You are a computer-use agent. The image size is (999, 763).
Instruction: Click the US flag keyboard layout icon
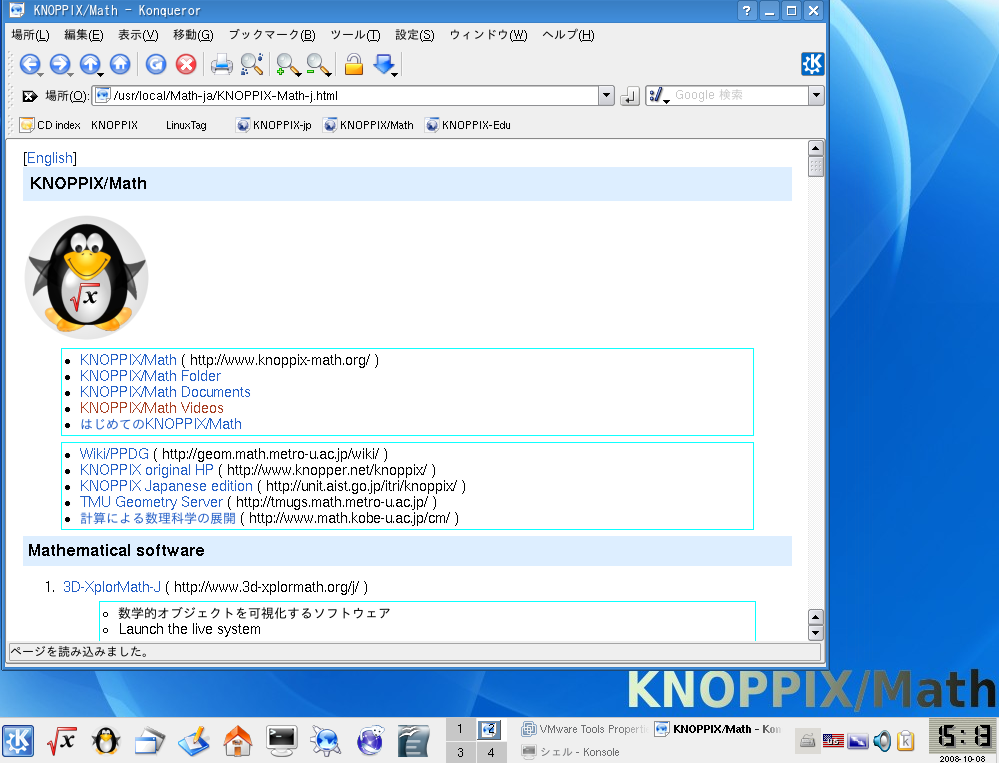833,741
